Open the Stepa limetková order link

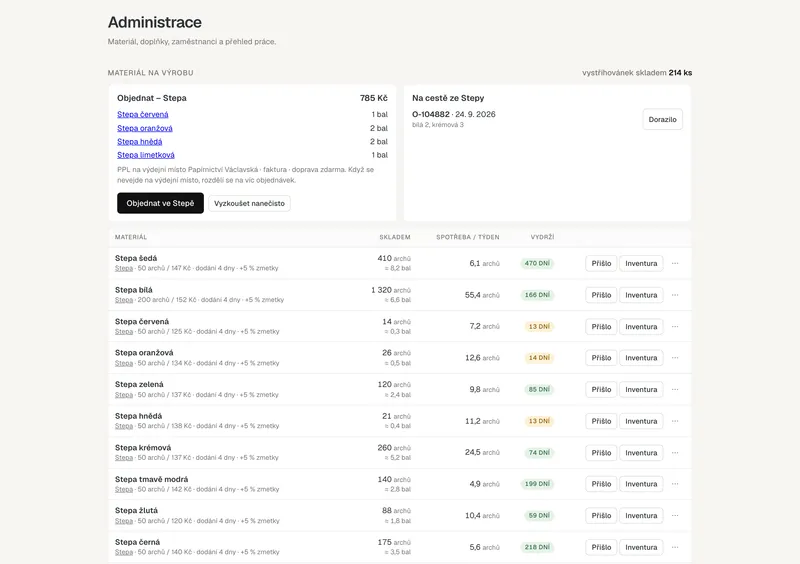coord(146,155)
